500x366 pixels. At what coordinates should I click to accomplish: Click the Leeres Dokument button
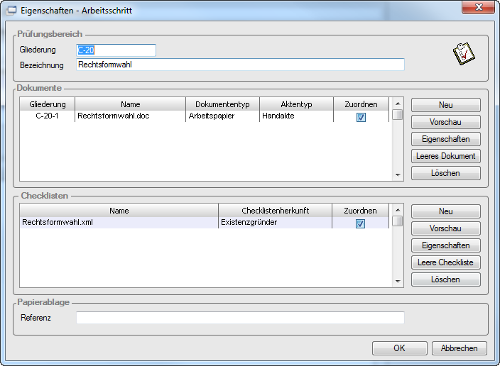pos(446,156)
